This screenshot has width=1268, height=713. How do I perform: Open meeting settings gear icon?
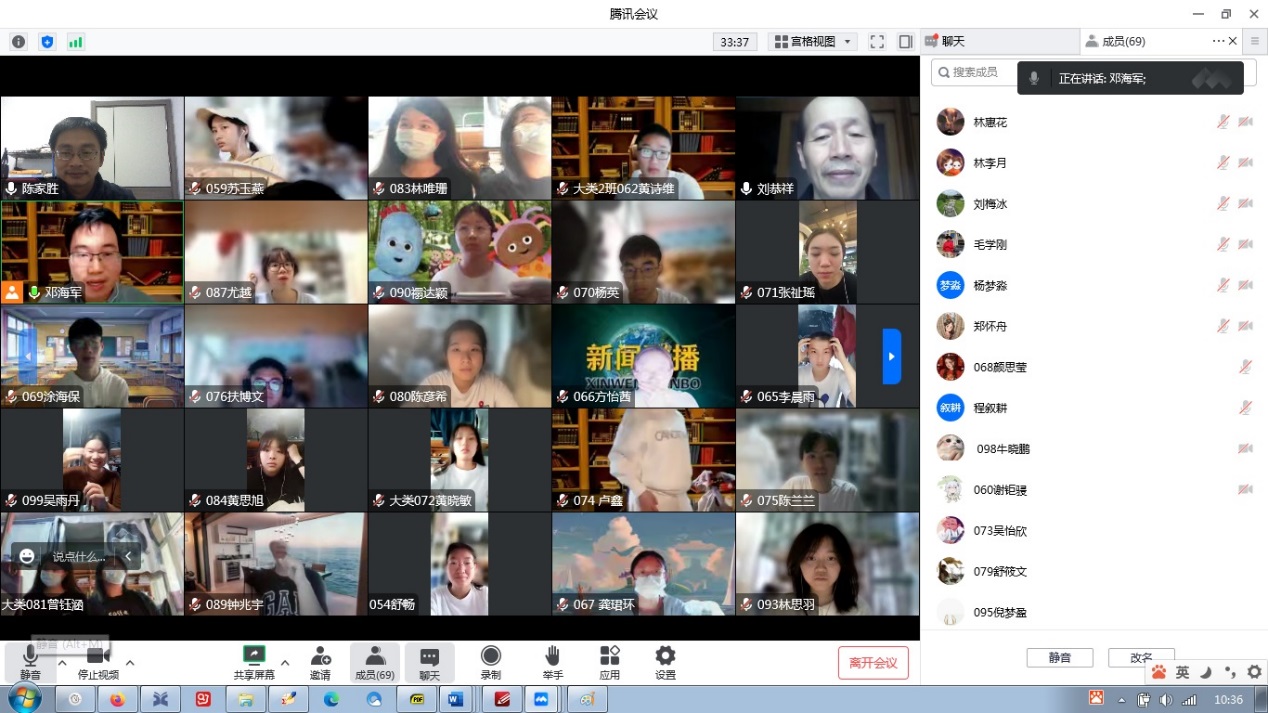665,656
